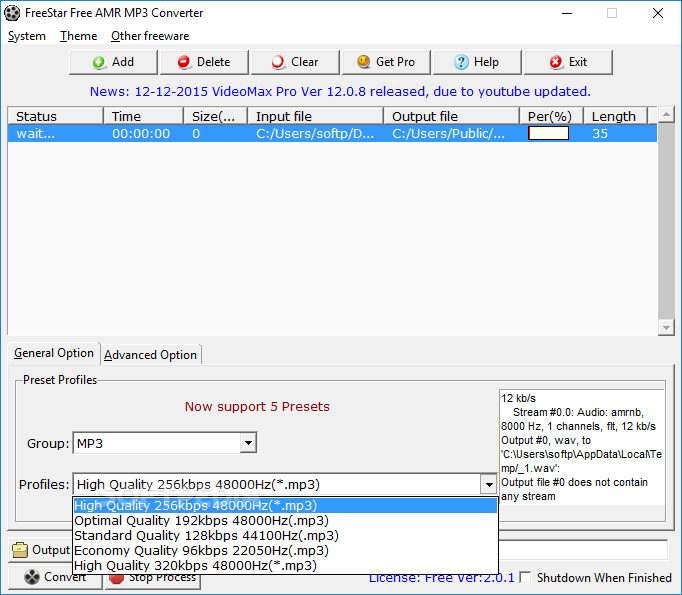The image size is (682, 595).
Task: Click the Input file column header
Action: click(x=316, y=116)
